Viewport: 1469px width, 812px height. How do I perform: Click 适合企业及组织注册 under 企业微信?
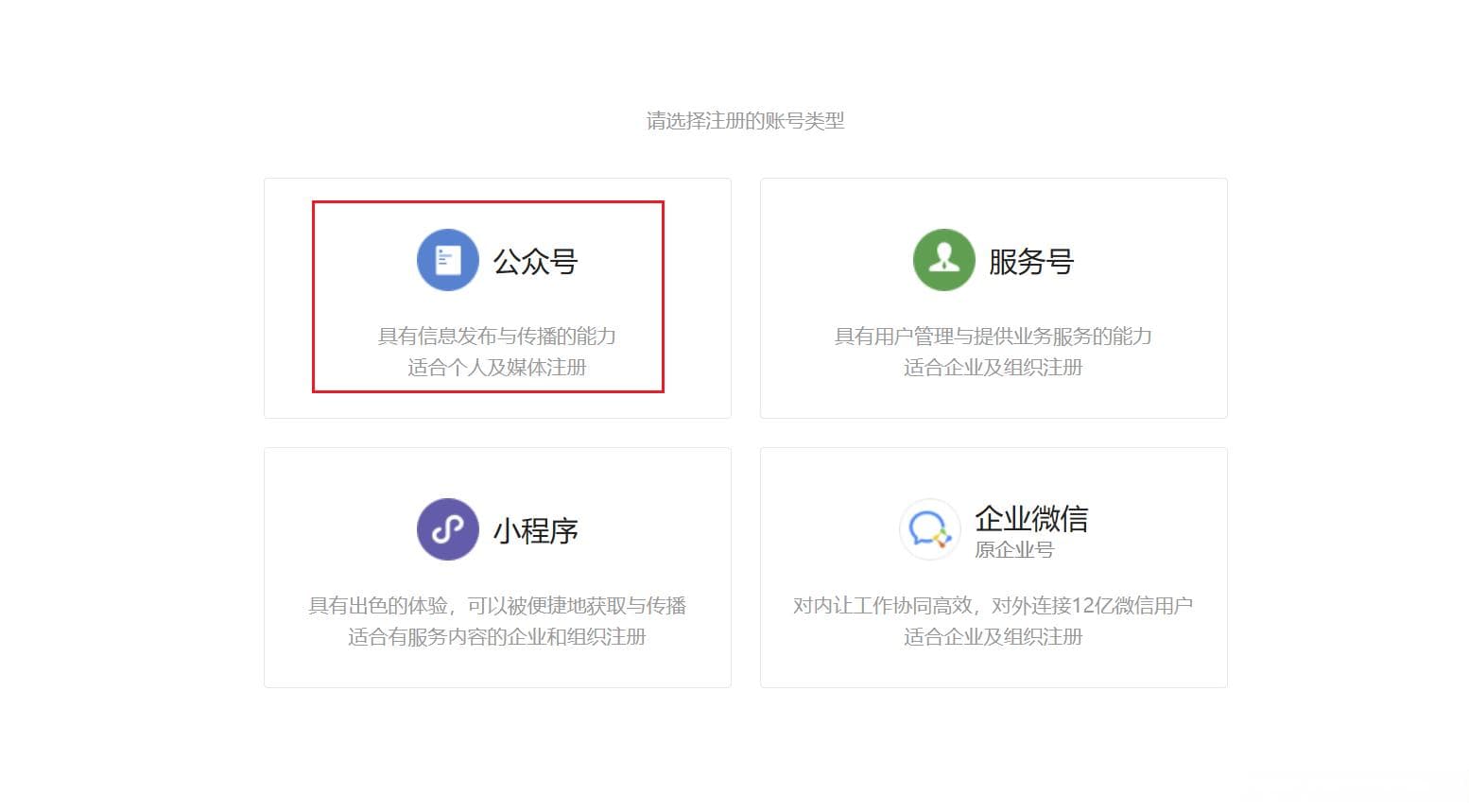pos(994,637)
